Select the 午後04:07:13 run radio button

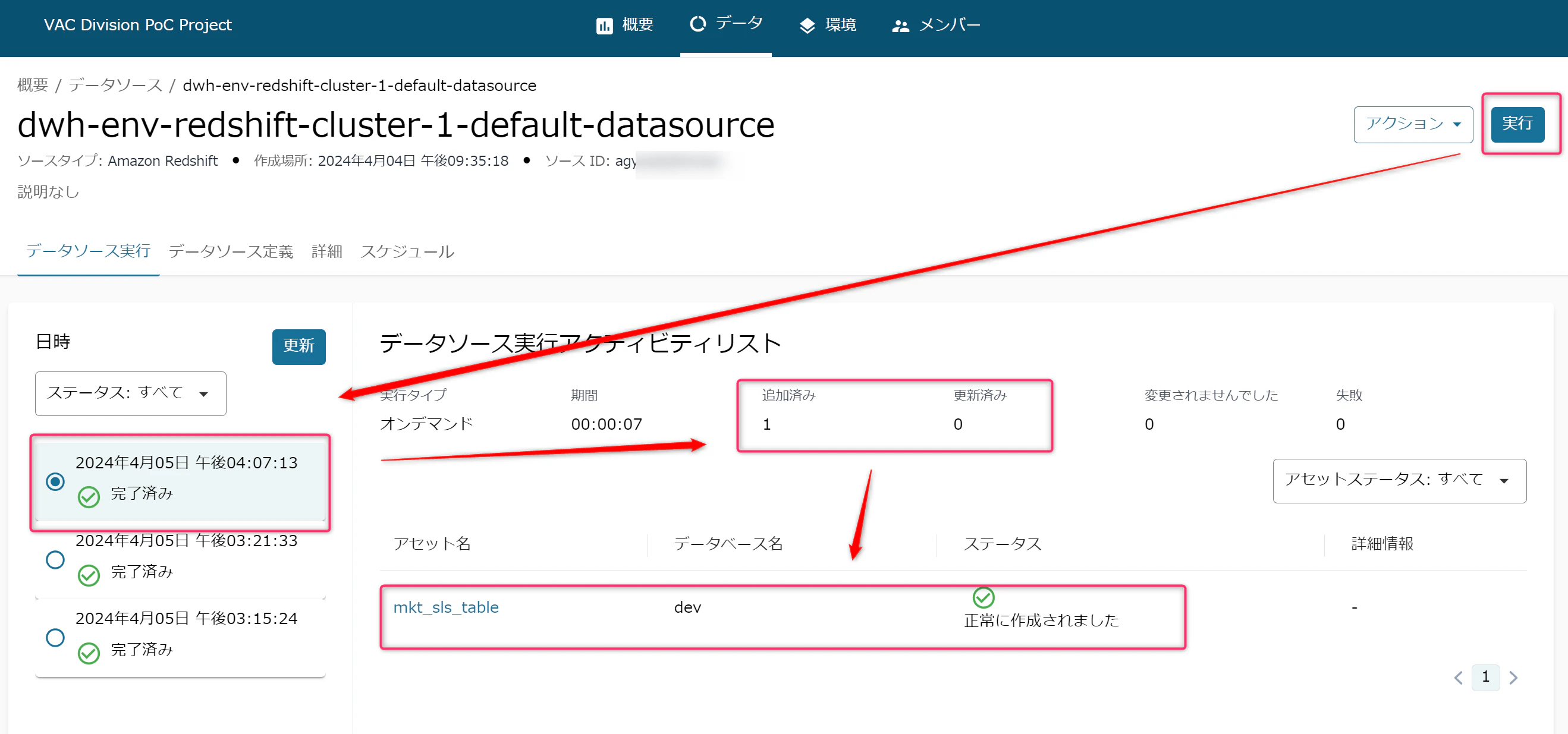(55, 481)
